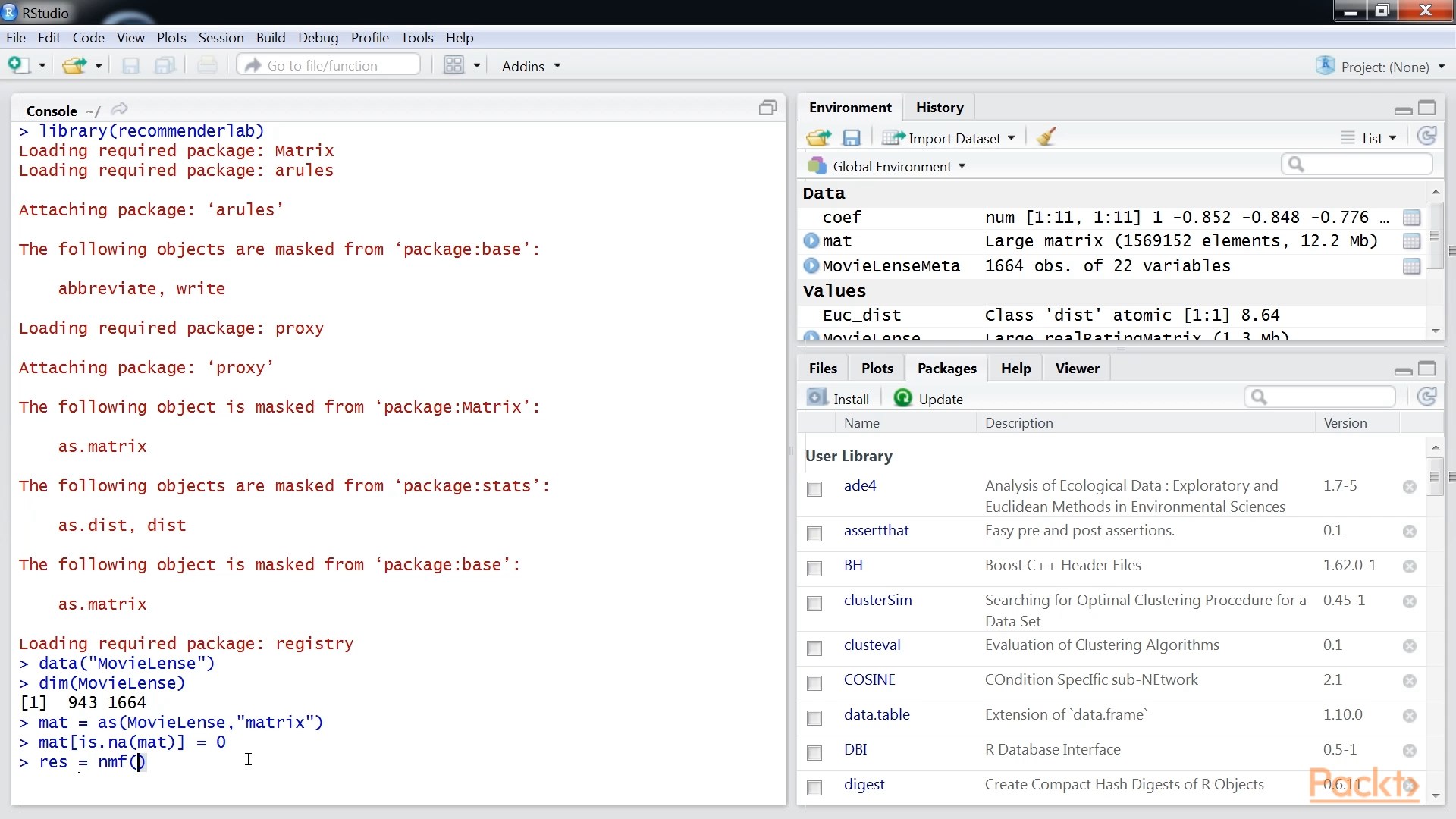Open the Code menu

89,37
